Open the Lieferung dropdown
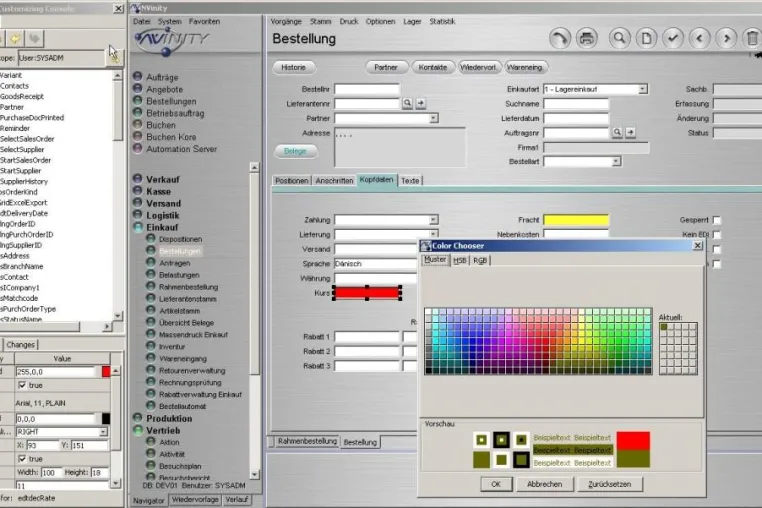Screen dimensions: 762x508 point(433,234)
